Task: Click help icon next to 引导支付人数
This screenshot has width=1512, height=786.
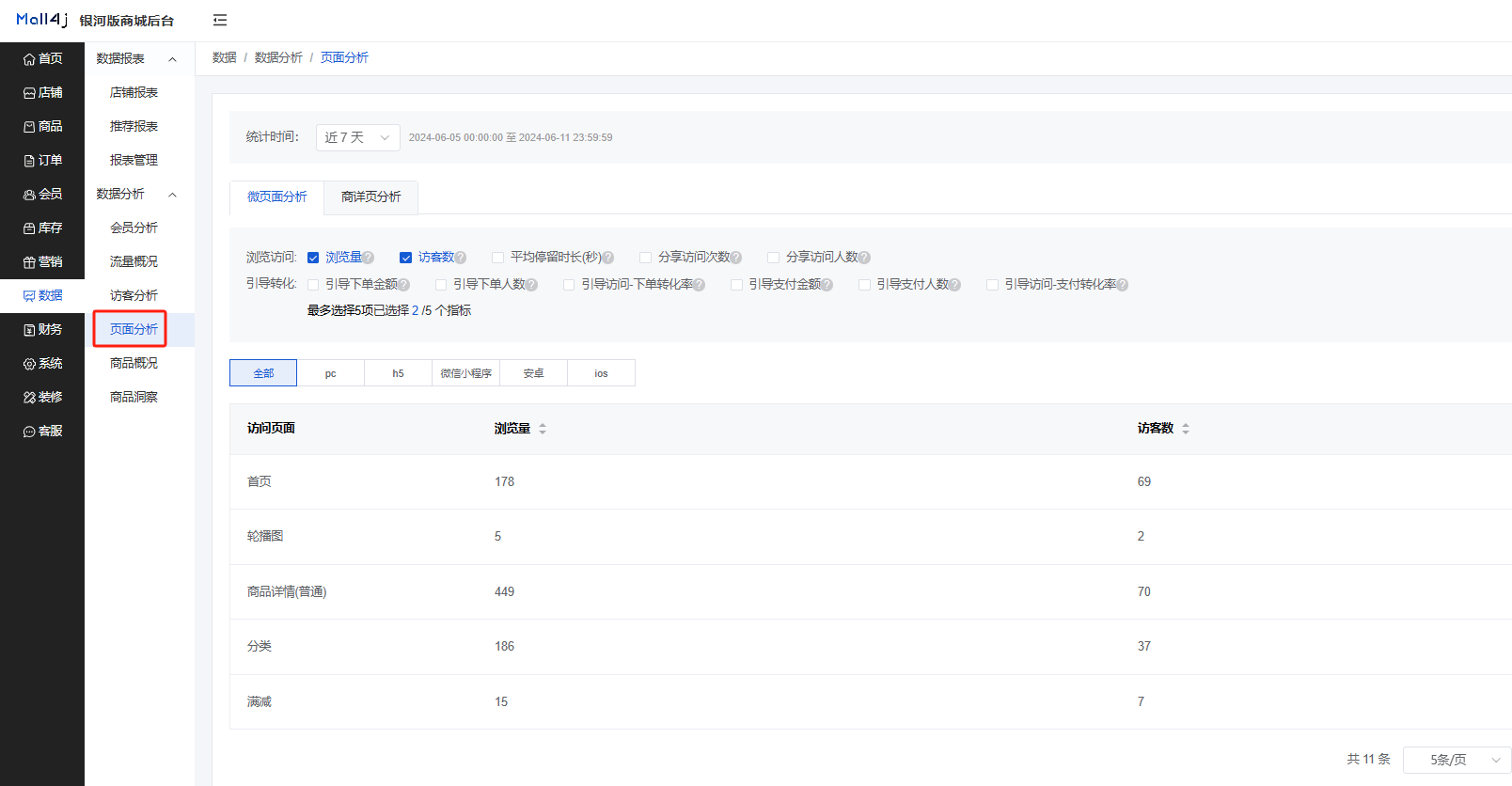Action: tap(954, 285)
